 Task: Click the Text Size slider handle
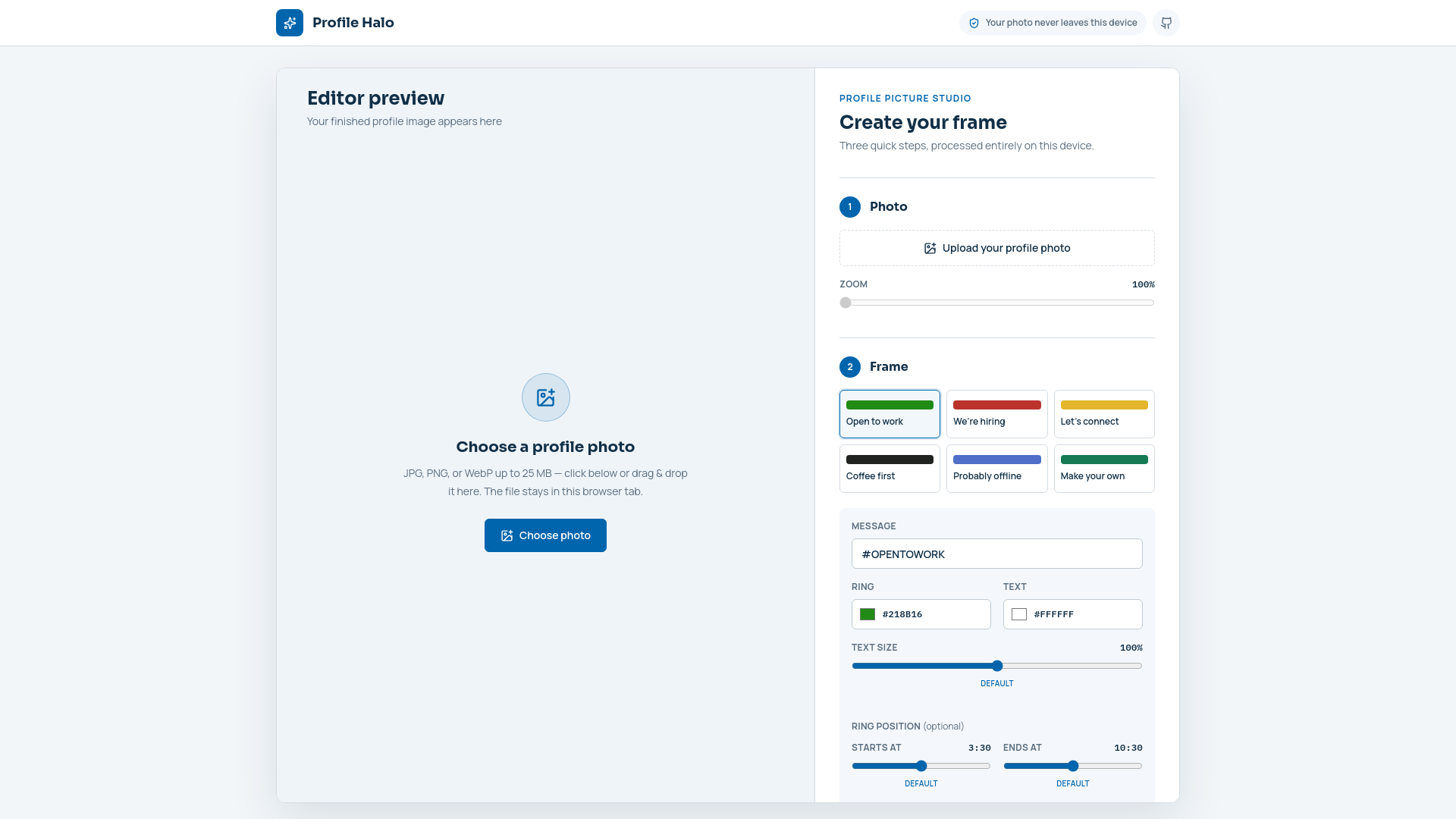tap(997, 666)
